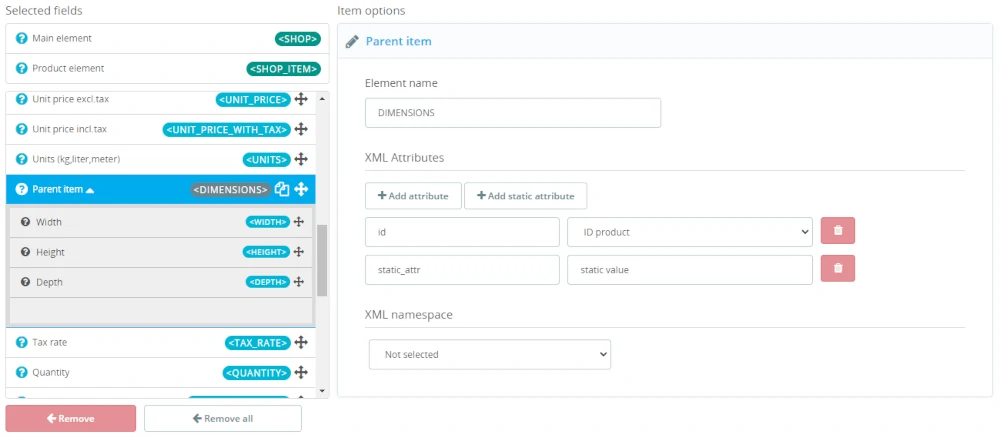Click move handle for the Quantity field
Screen dimensions: 1000x438
coord(300,373)
